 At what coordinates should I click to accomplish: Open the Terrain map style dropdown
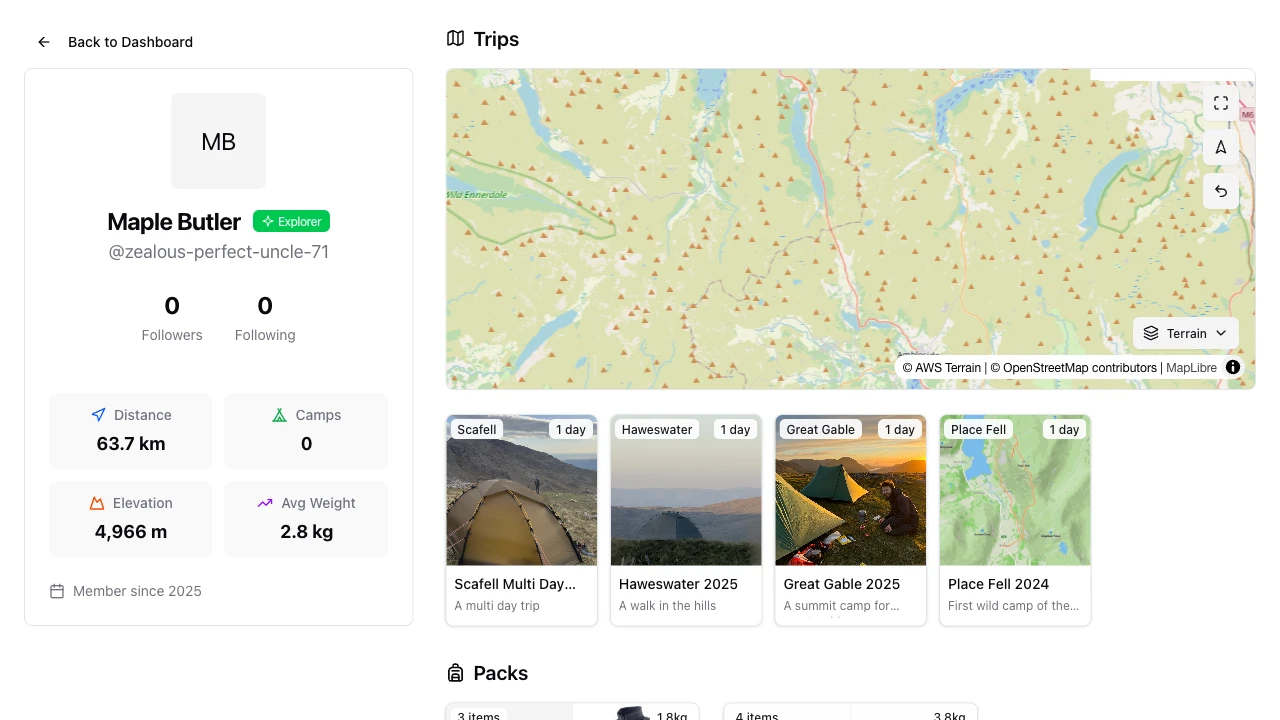click(x=1186, y=333)
